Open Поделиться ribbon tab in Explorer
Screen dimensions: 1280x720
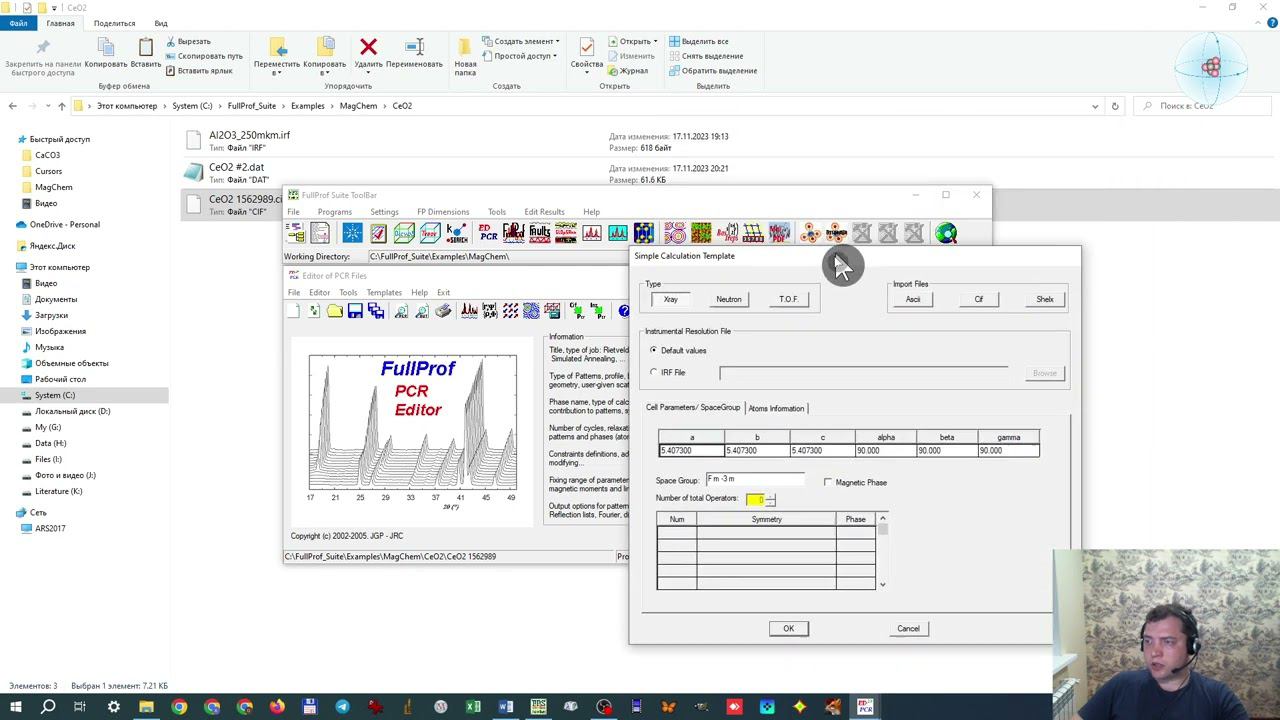click(114, 23)
